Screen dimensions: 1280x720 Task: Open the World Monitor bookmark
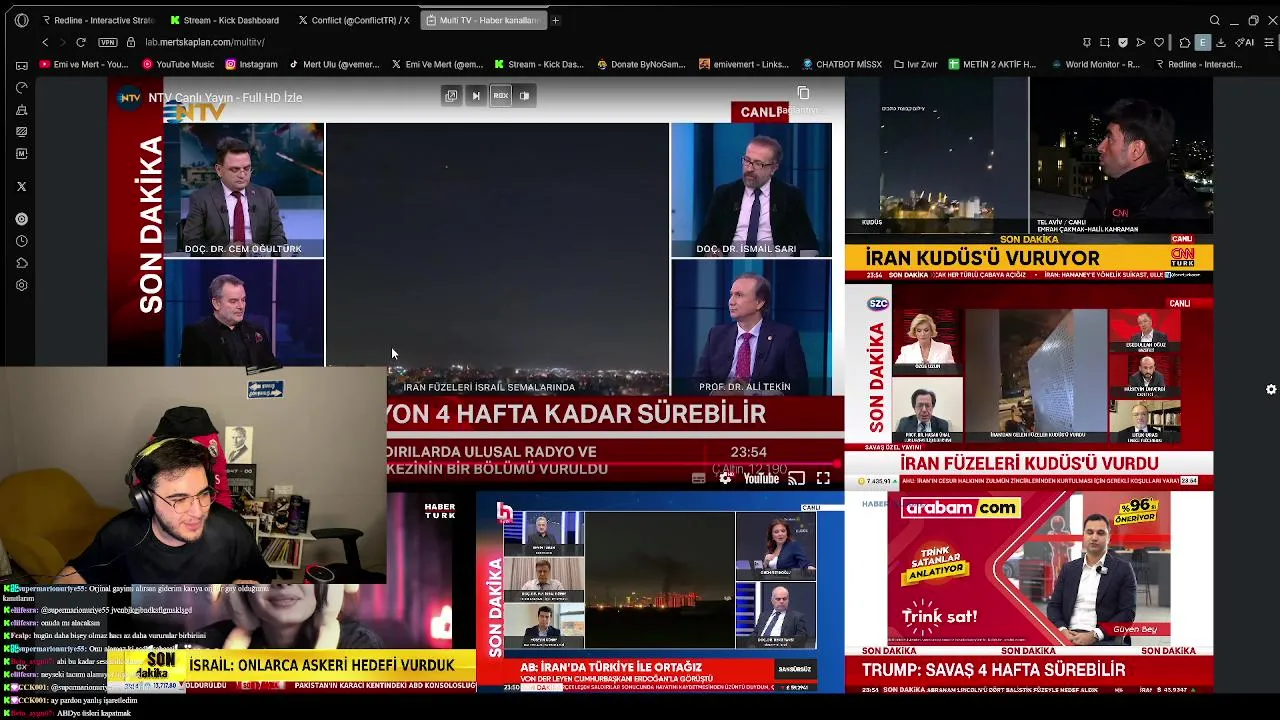pos(1095,64)
